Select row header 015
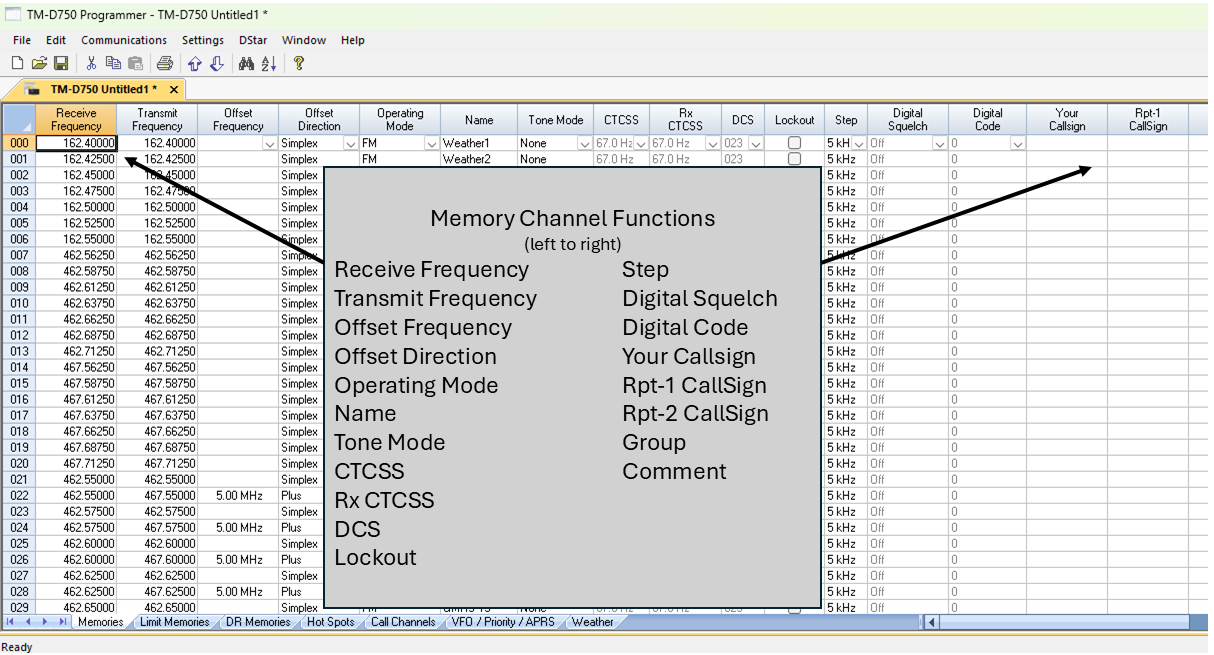 [19, 383]
